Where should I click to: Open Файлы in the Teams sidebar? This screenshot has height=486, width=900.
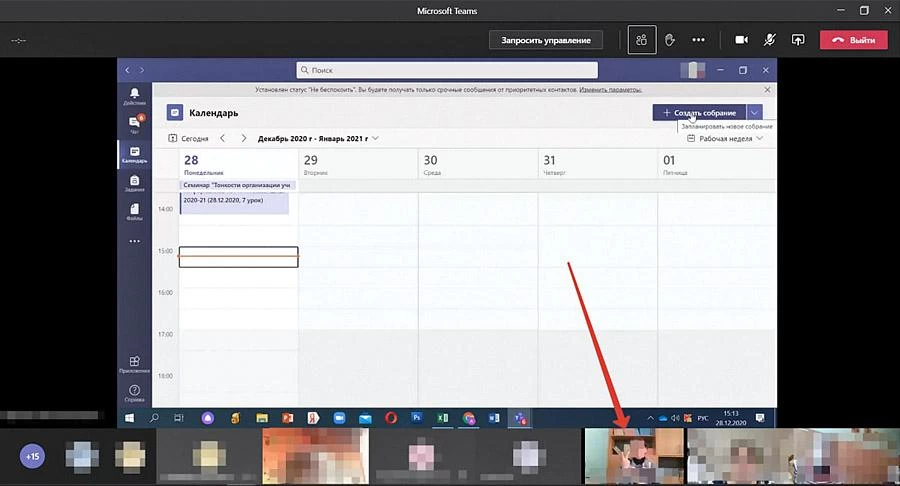134,212
